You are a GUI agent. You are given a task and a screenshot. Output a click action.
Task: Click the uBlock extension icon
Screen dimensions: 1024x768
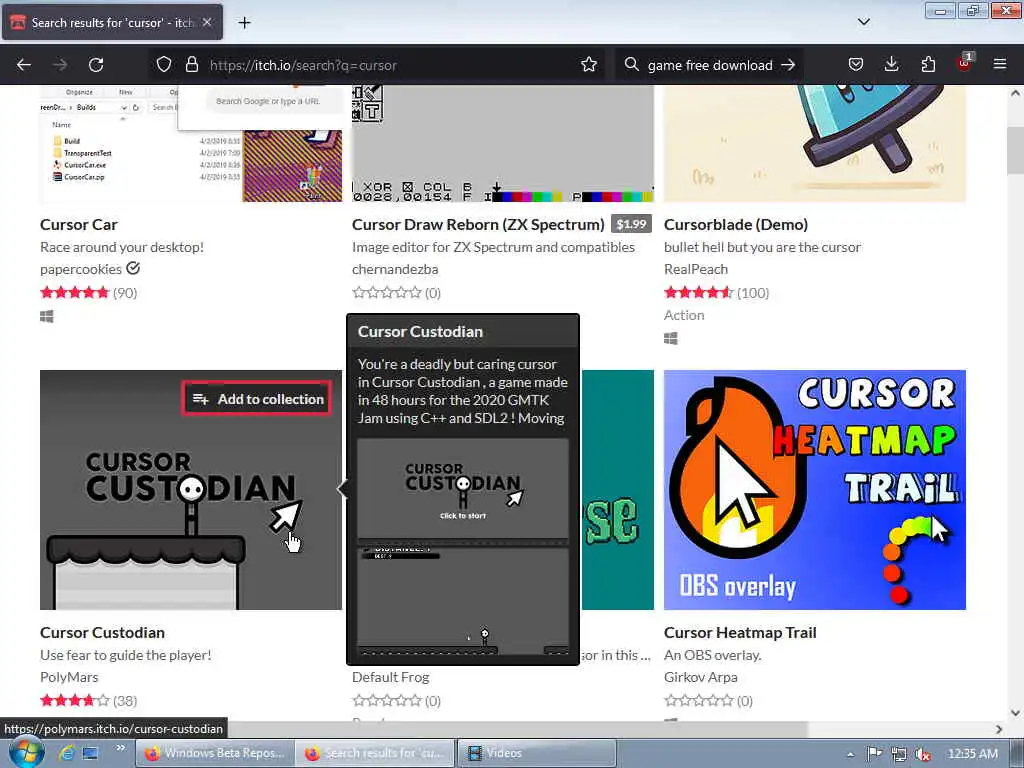point(964,63)
